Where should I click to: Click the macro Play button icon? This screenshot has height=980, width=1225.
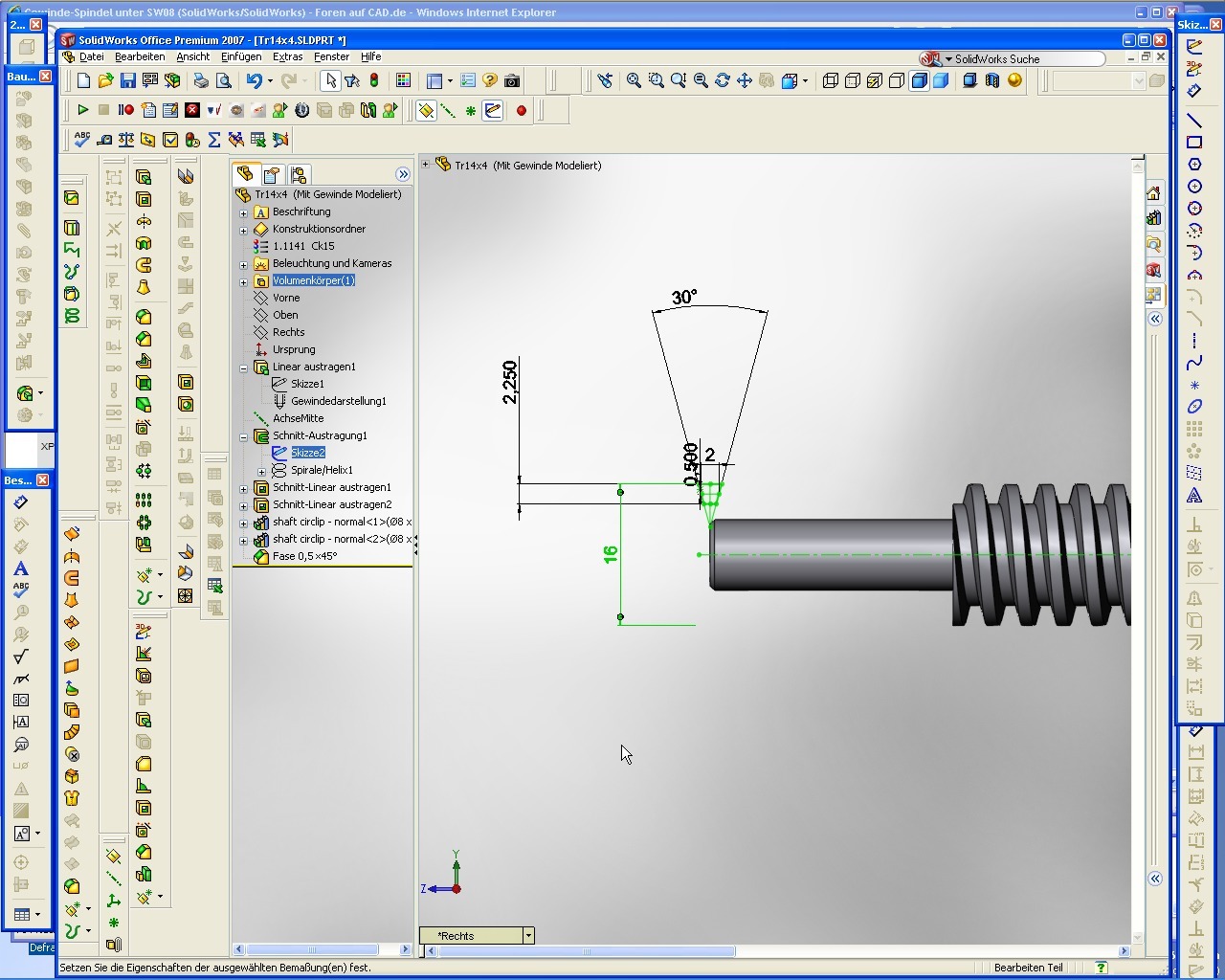coord(82,111)
